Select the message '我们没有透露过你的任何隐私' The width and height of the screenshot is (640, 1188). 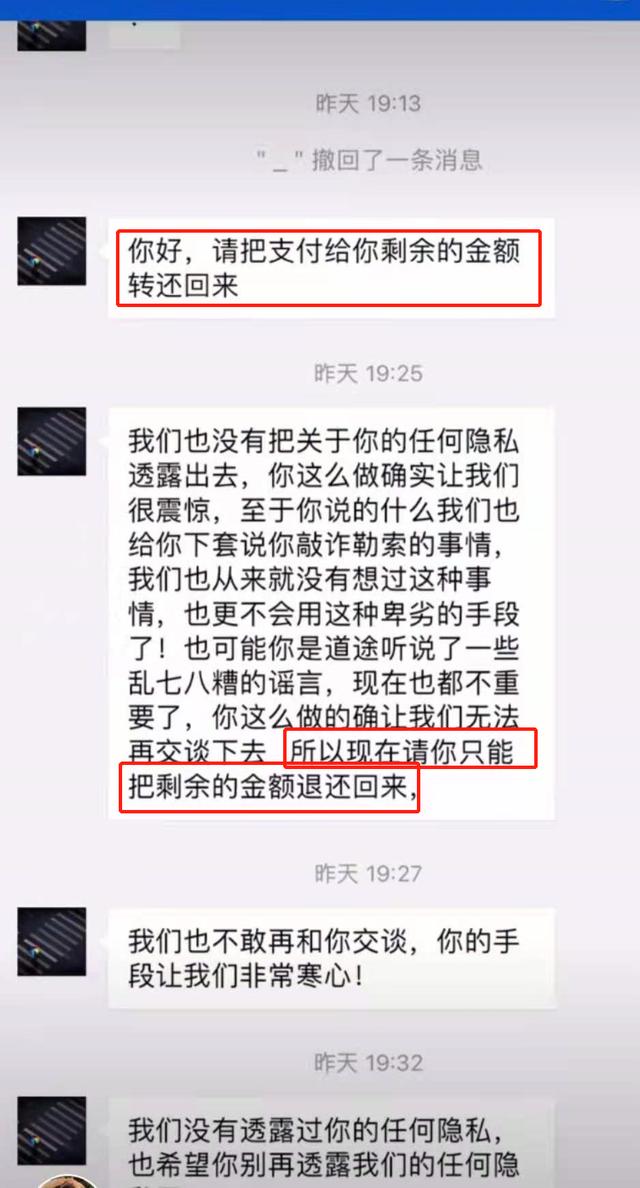click(331, 1143)
